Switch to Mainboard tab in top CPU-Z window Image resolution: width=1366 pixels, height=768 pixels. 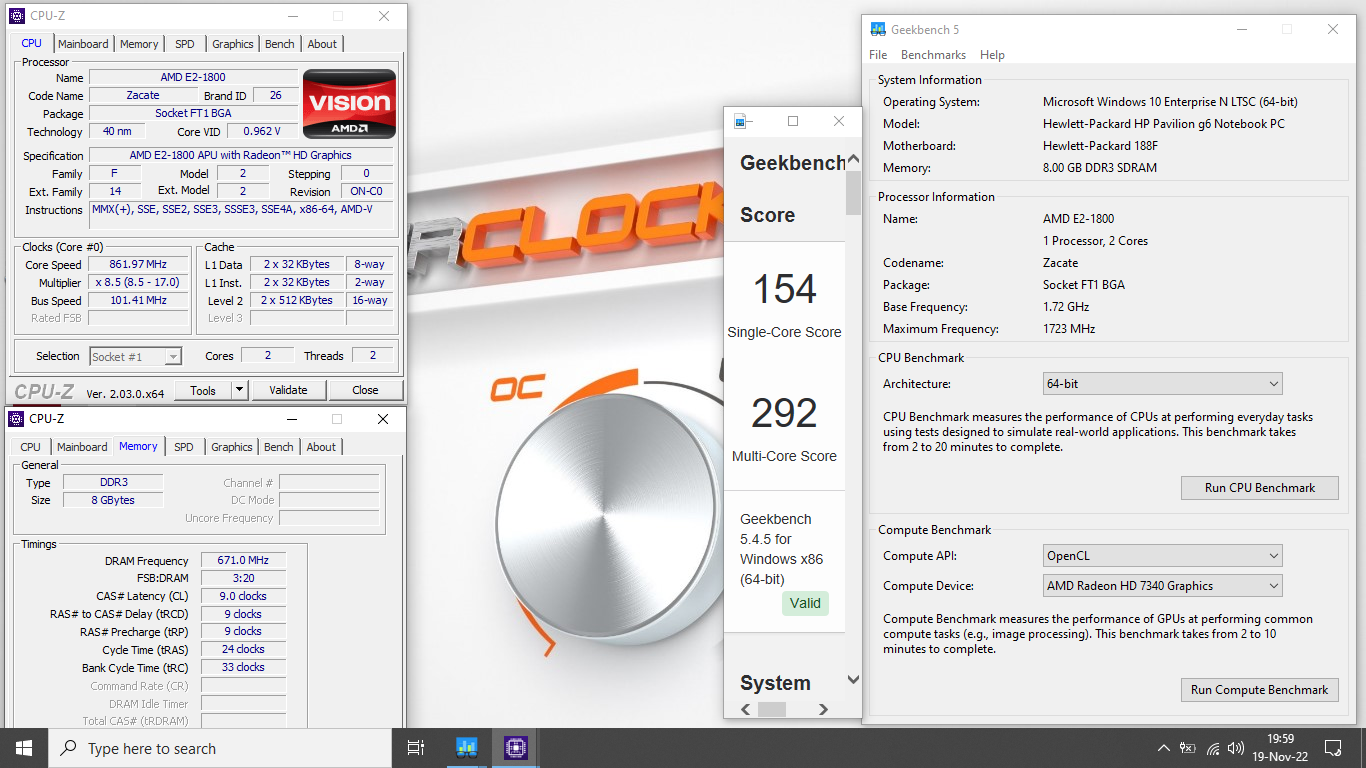(83, 44)
